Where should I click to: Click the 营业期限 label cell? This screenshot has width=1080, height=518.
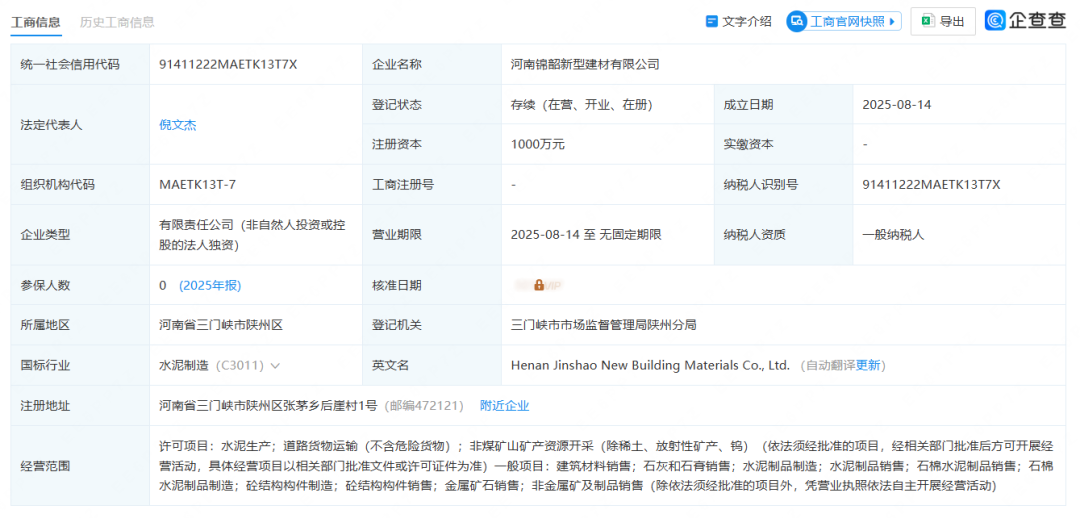(x=432, y=235)
